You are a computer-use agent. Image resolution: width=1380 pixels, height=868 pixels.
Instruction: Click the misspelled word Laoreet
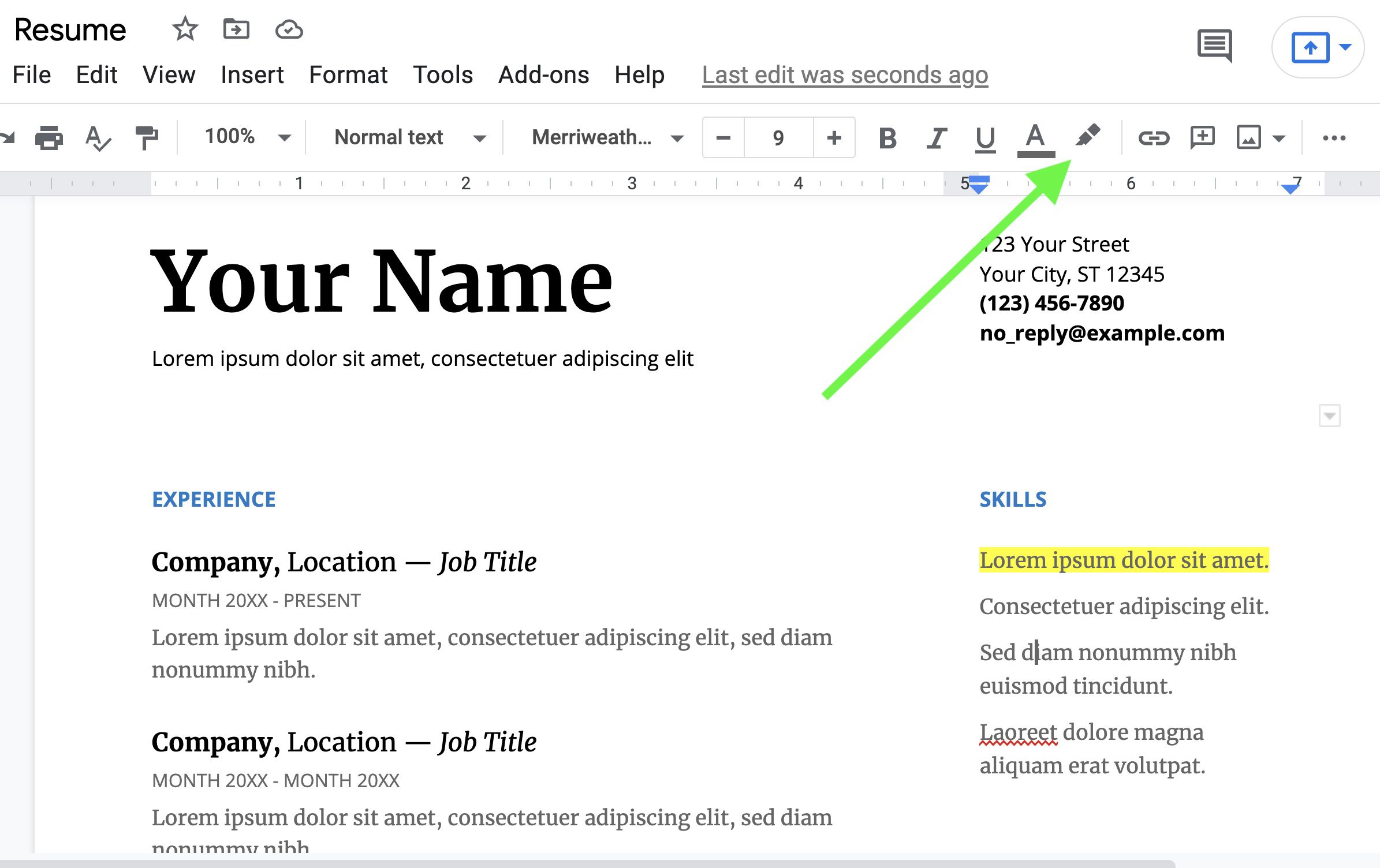pyautogui.click(x=1019, y=732)
